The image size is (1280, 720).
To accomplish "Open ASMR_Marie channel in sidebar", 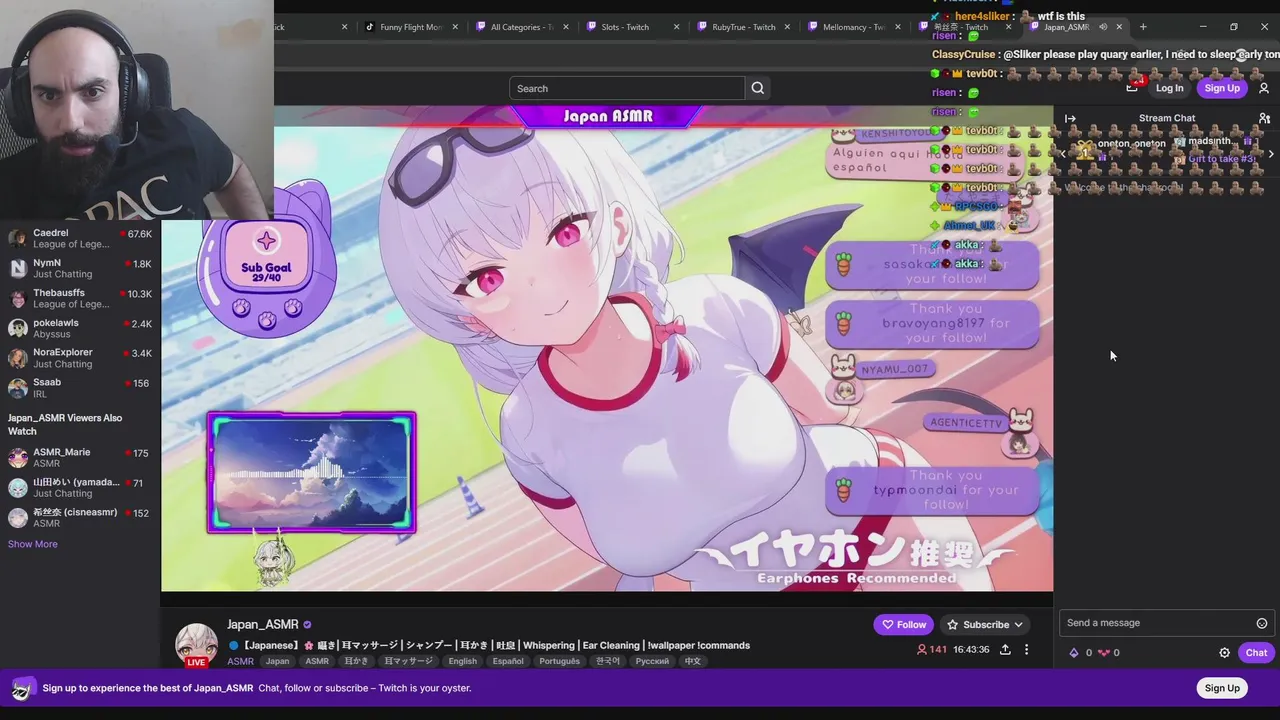I will coord(80,458).
